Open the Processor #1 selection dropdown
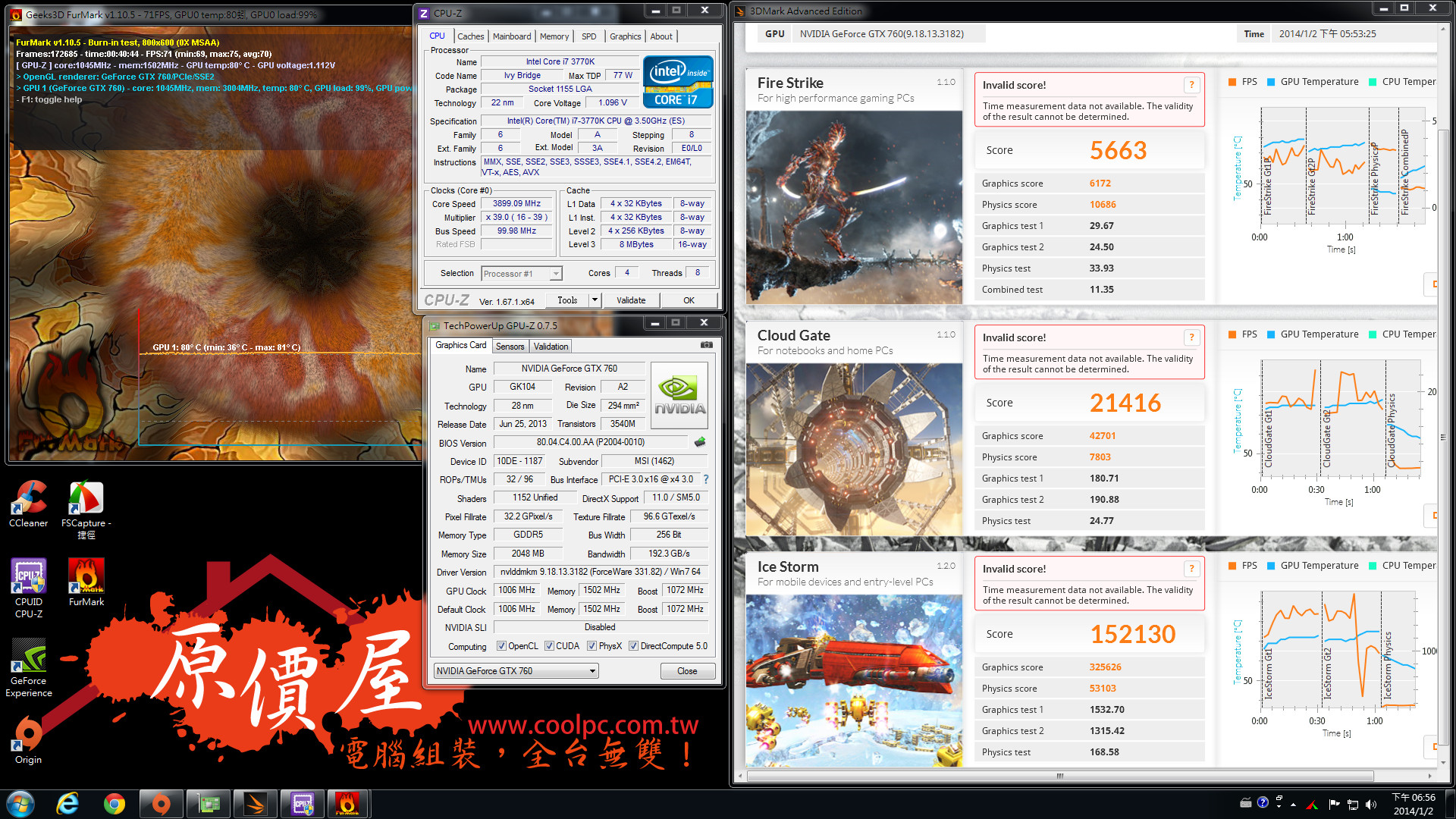 pos(522,274)
